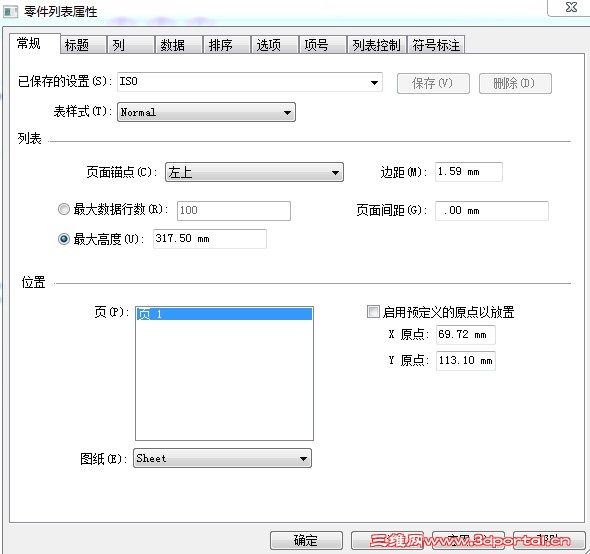The height and width of the screenshot is (554, 590).
Task: Select the 最大高度 radio button
Action: point(64,239)
